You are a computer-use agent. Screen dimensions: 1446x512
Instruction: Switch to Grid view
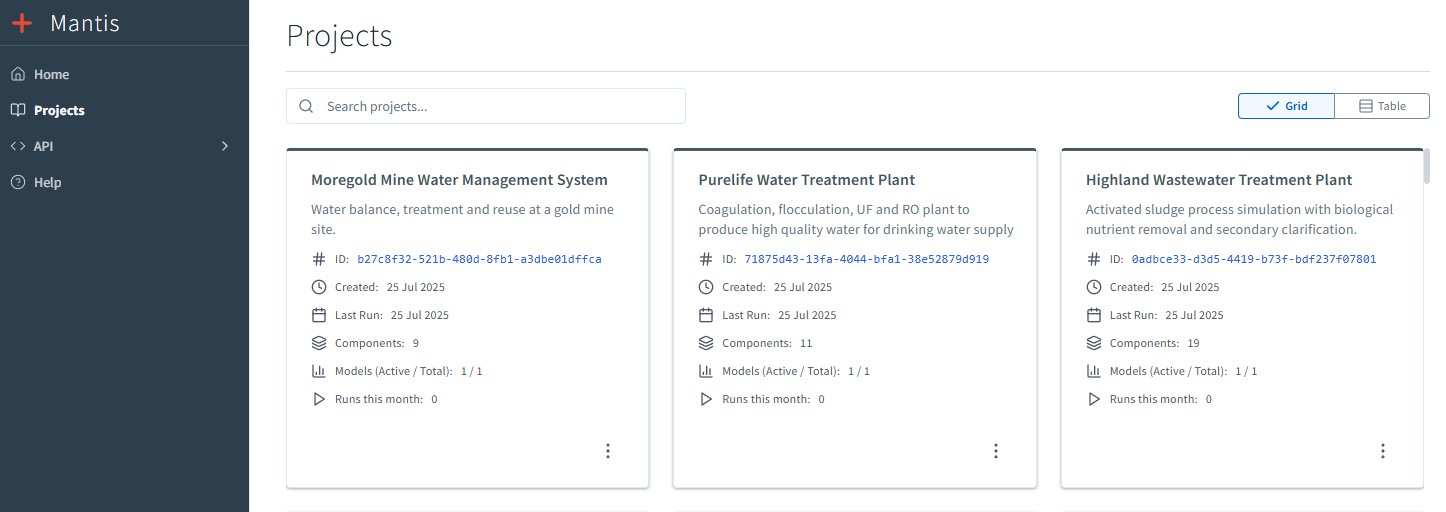(x=1286, y=106)
